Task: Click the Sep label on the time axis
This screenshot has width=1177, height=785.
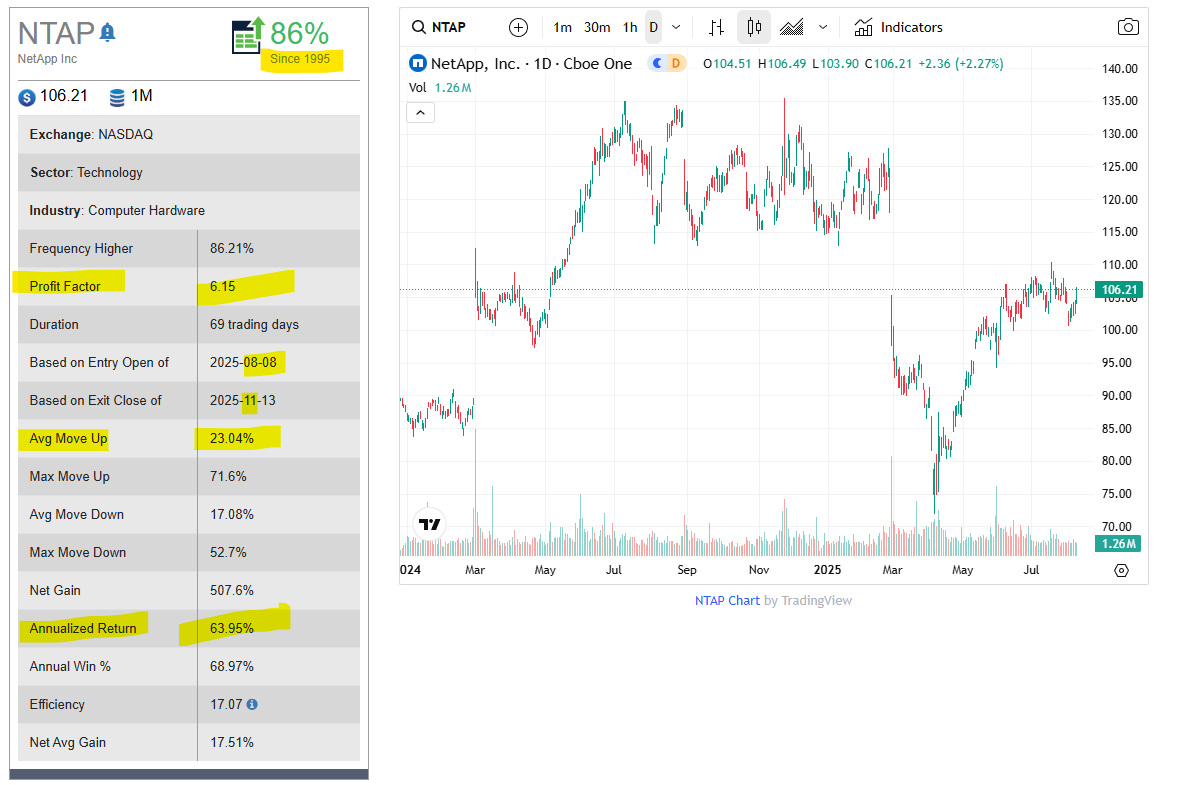Action: (x=687, y=570)
